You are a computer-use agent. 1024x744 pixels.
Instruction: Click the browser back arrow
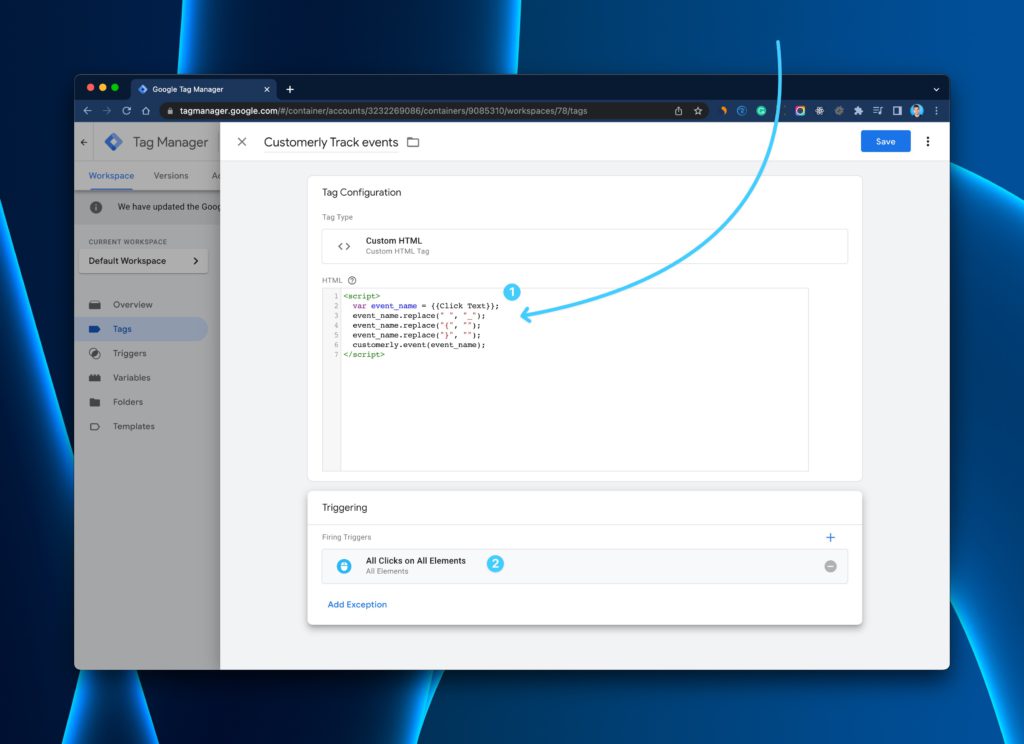point(88,111)
